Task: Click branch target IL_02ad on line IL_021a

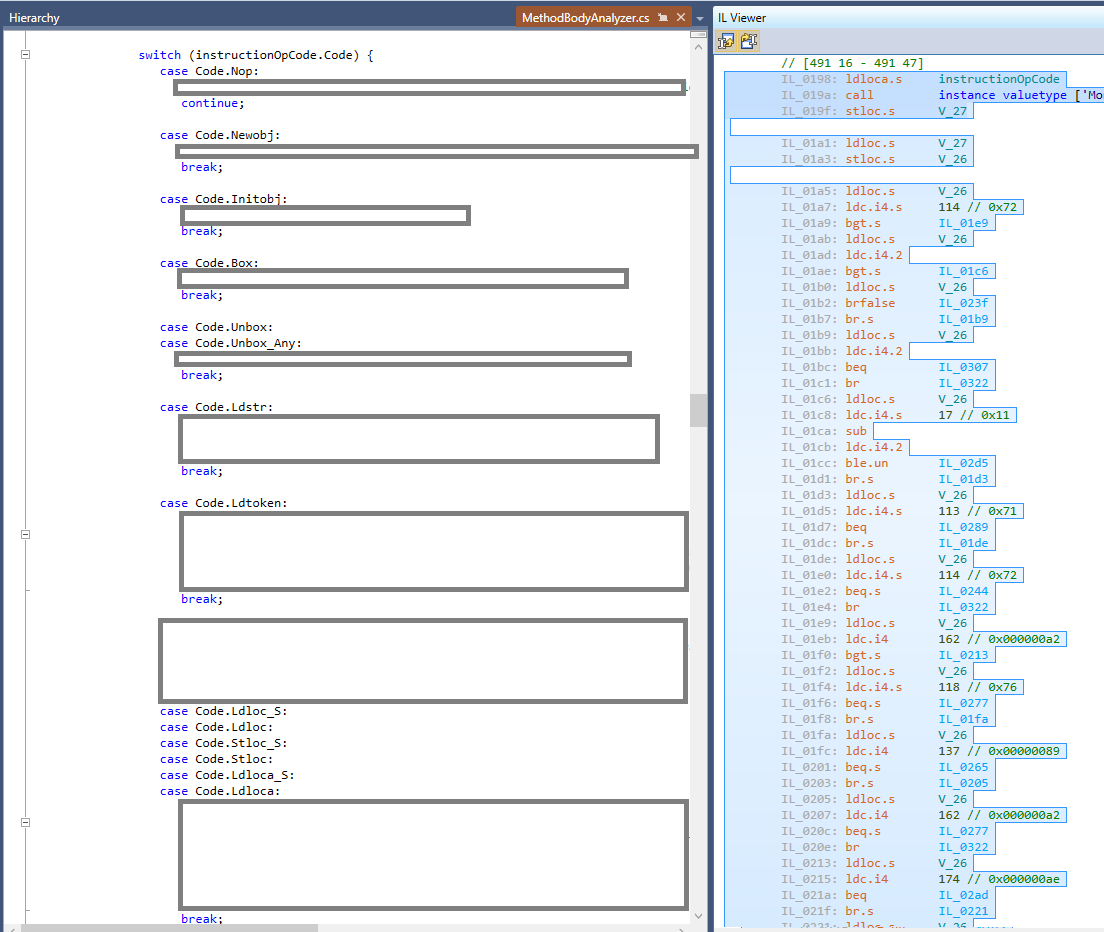Action: [963, 895]
